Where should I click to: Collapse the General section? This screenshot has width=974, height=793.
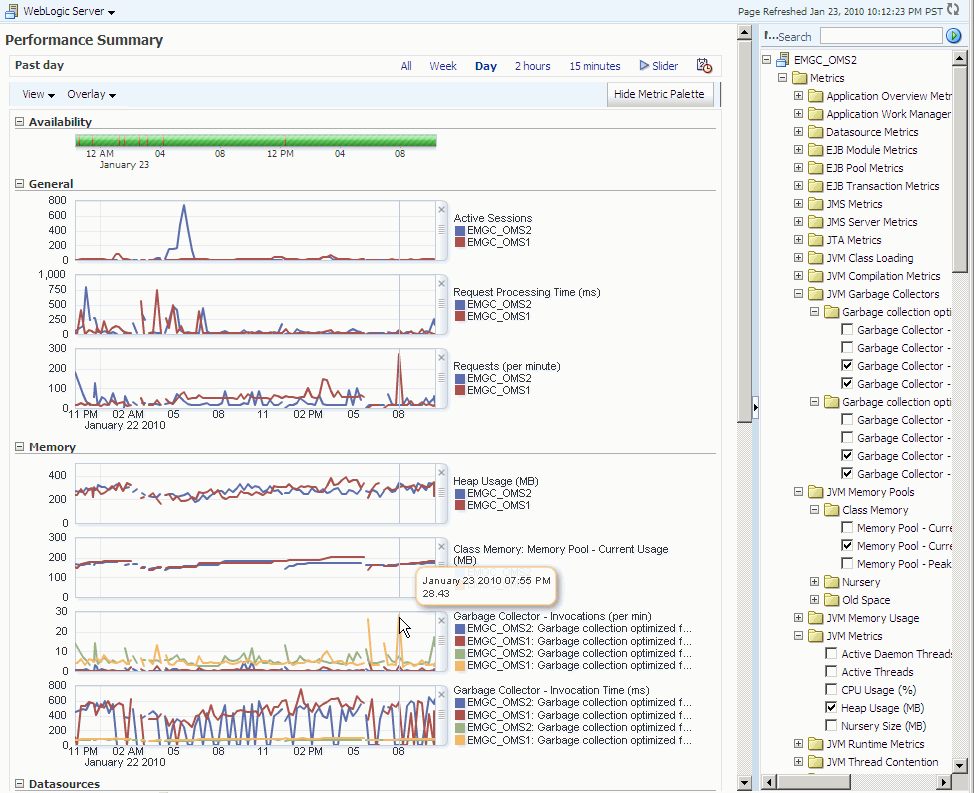click(x=19, y=184)
